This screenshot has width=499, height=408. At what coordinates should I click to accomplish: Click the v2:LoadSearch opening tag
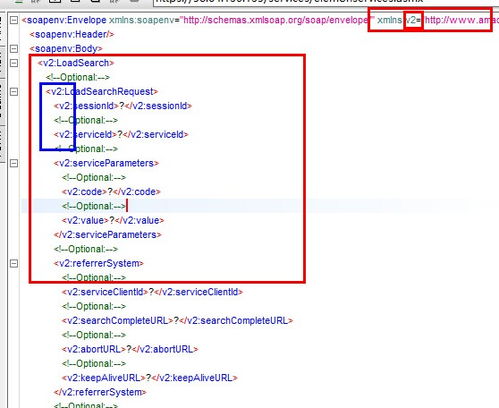(x=76, y=63)
